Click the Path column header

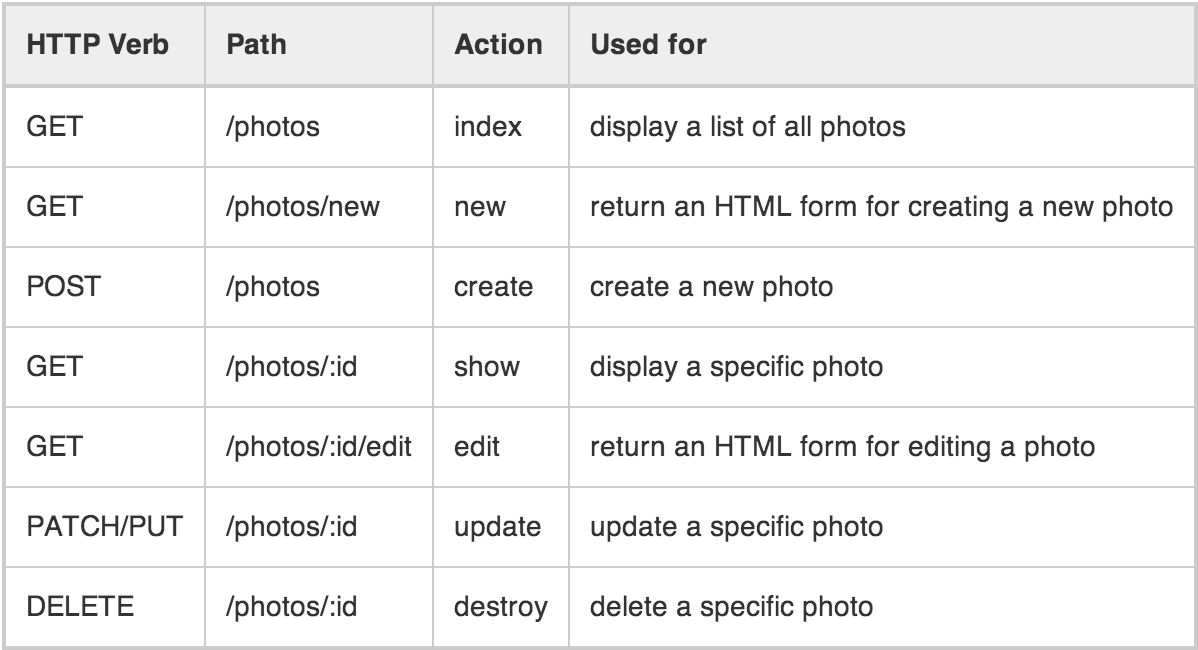[256, 44]
